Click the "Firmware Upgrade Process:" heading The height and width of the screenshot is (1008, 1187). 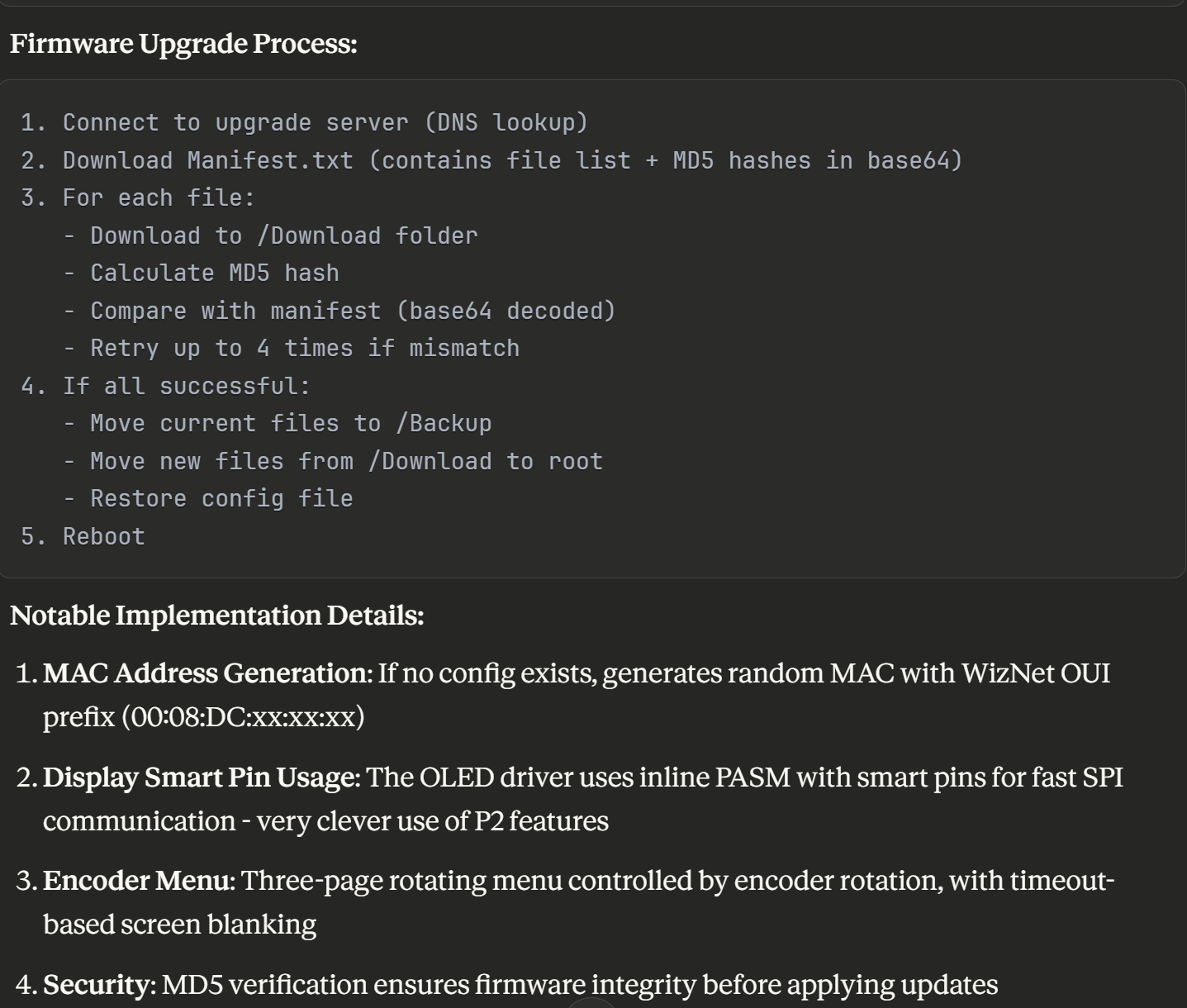[x=183, y=44]
